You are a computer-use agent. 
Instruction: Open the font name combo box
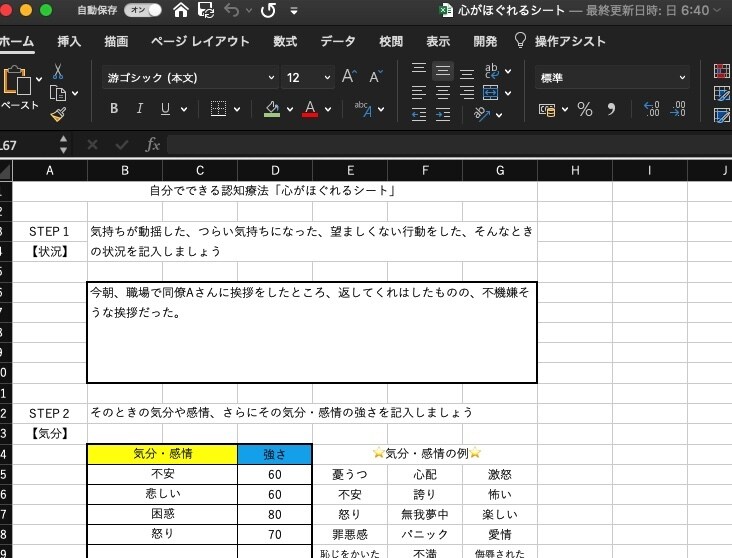190,78
